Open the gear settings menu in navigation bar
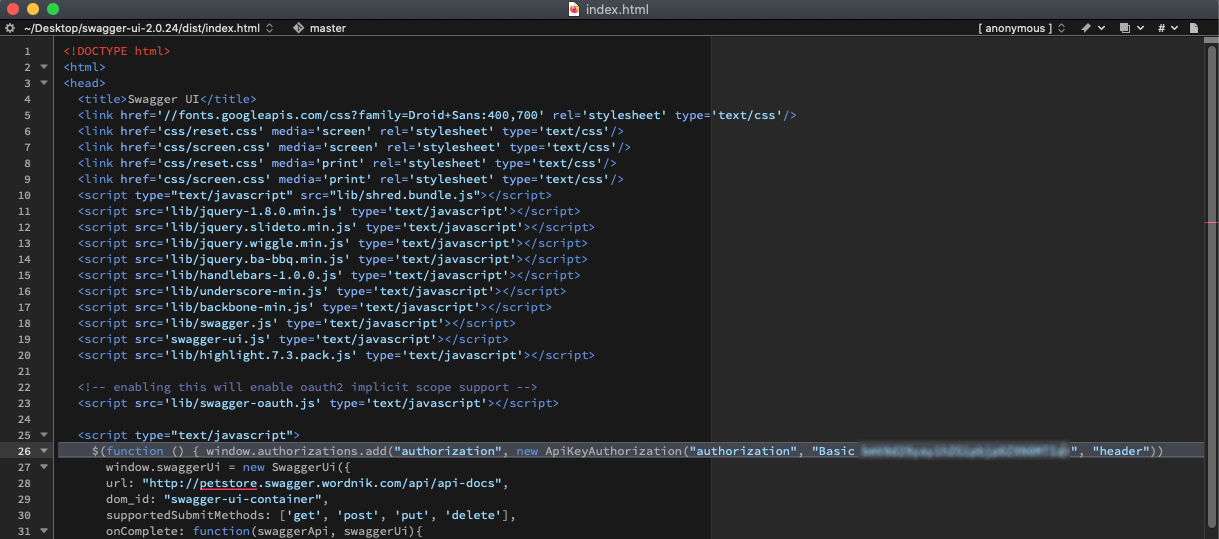1219x539 pixels. coord(10,28)
